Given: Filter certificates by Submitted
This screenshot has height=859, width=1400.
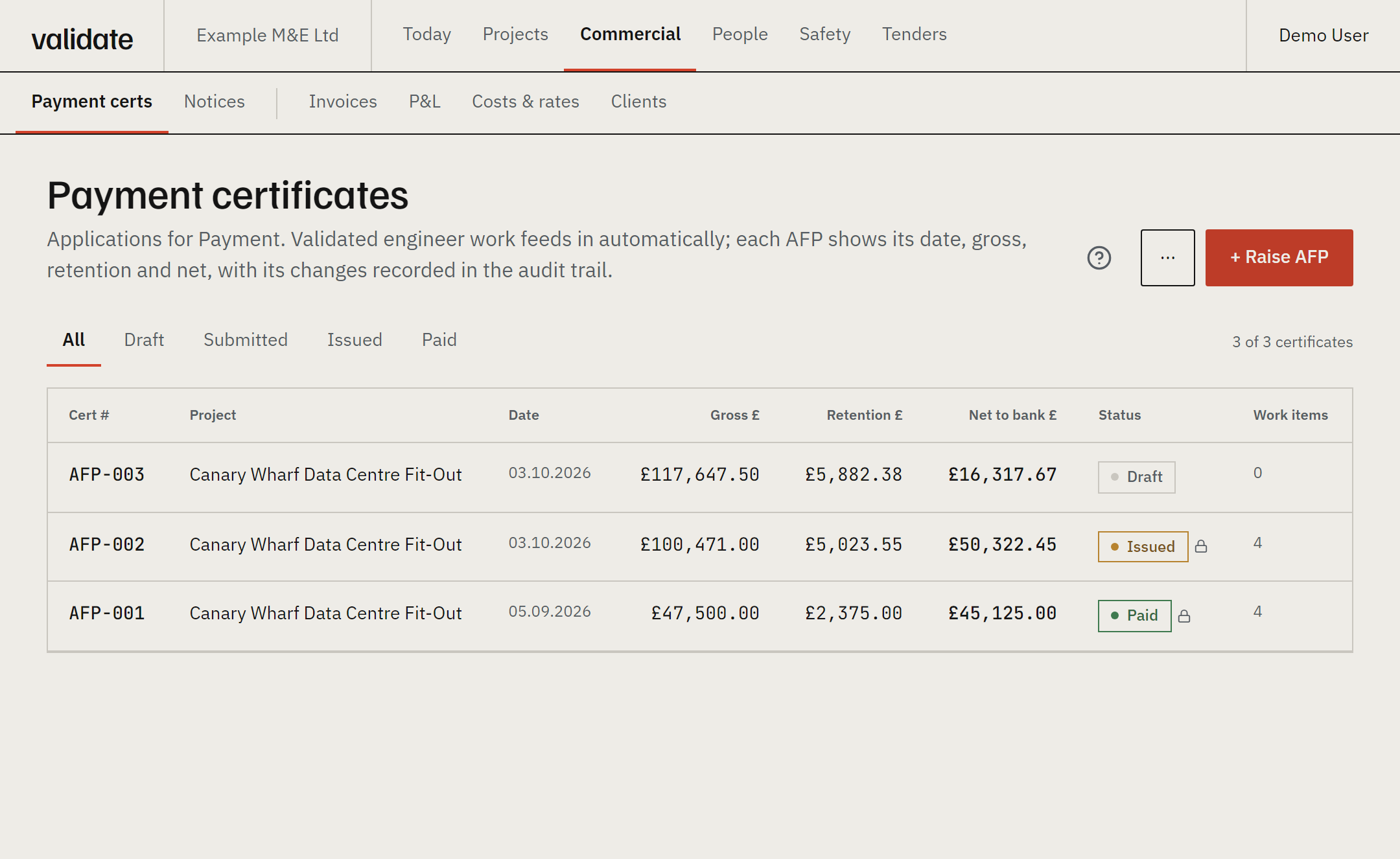Looking at the screenshot, I should coord(246,340).
